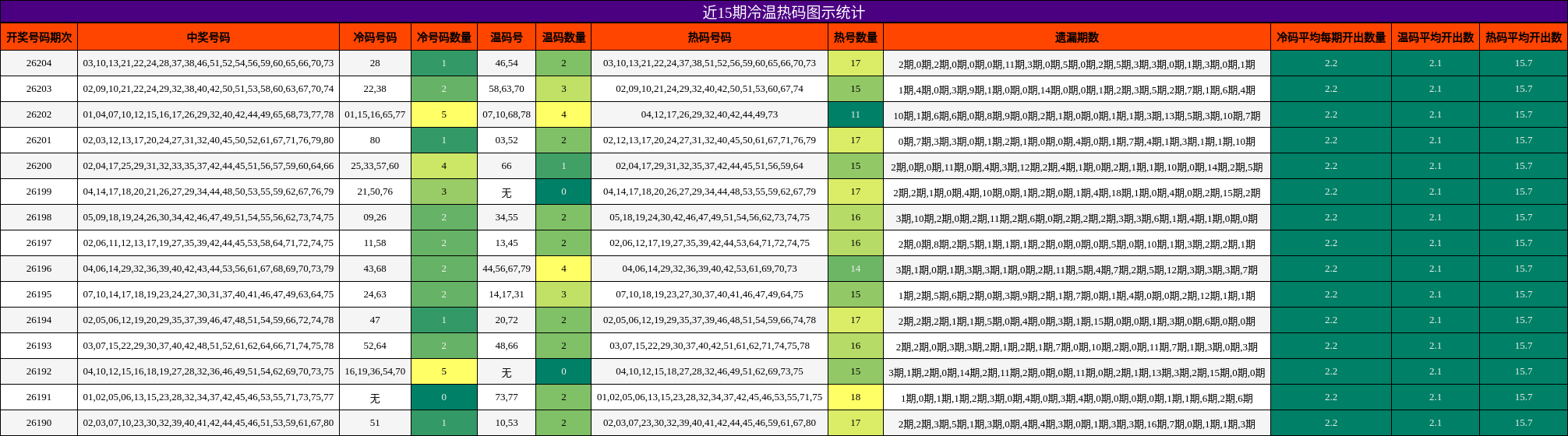Click the 2.1 warm average in row 26195
The width and height of the screenshot is (1568, 436).
click(x=1436, y=294)
